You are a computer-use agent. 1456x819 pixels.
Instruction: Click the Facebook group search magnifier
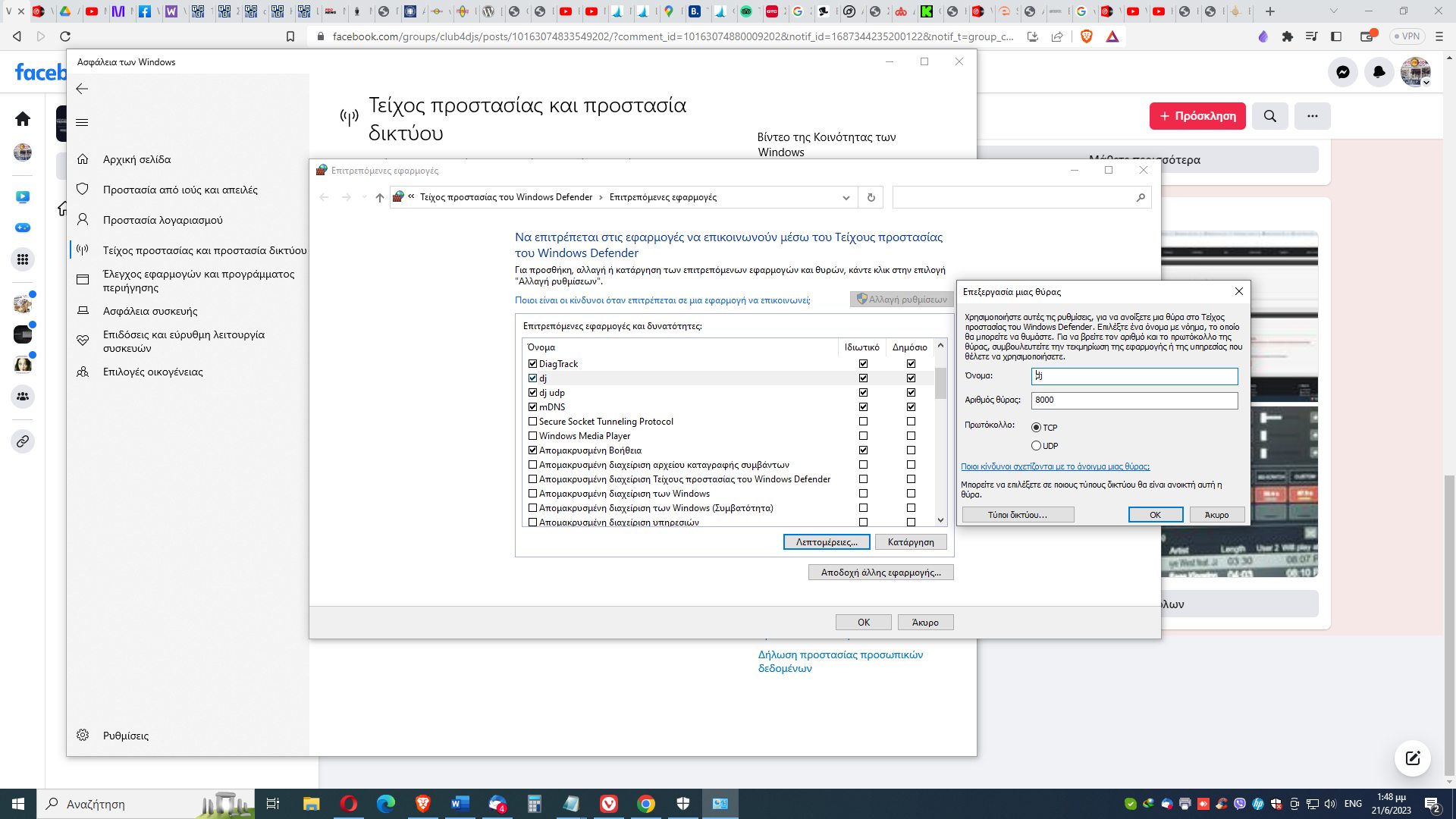[1269, 116]
